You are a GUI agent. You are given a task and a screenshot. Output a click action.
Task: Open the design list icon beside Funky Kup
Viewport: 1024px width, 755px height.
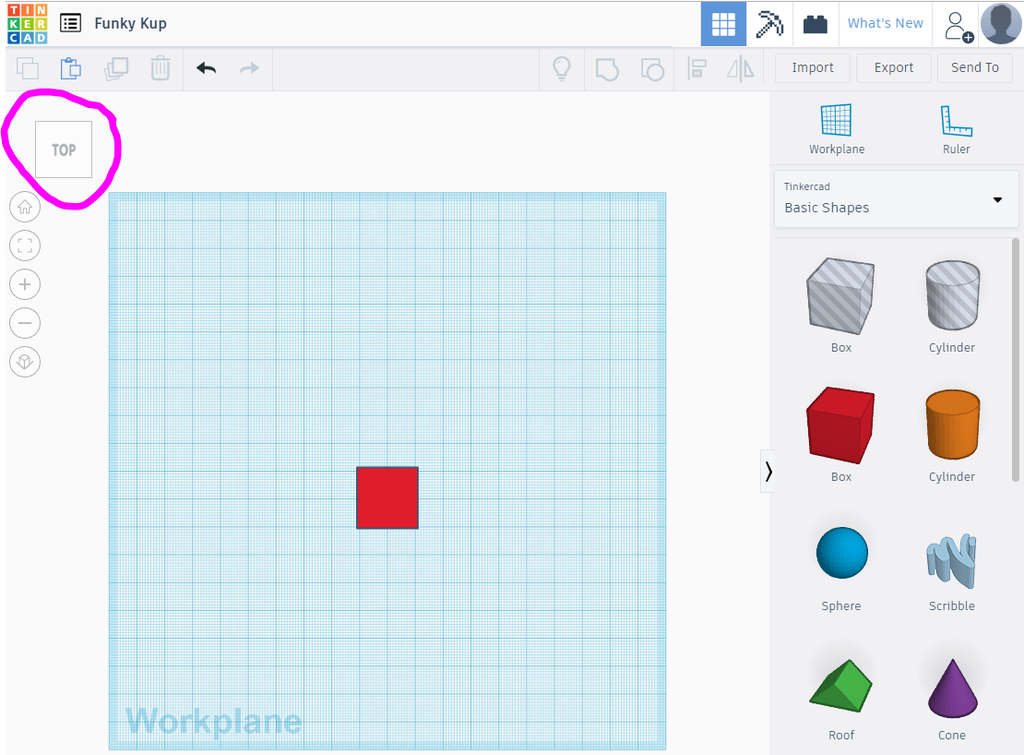71,24
